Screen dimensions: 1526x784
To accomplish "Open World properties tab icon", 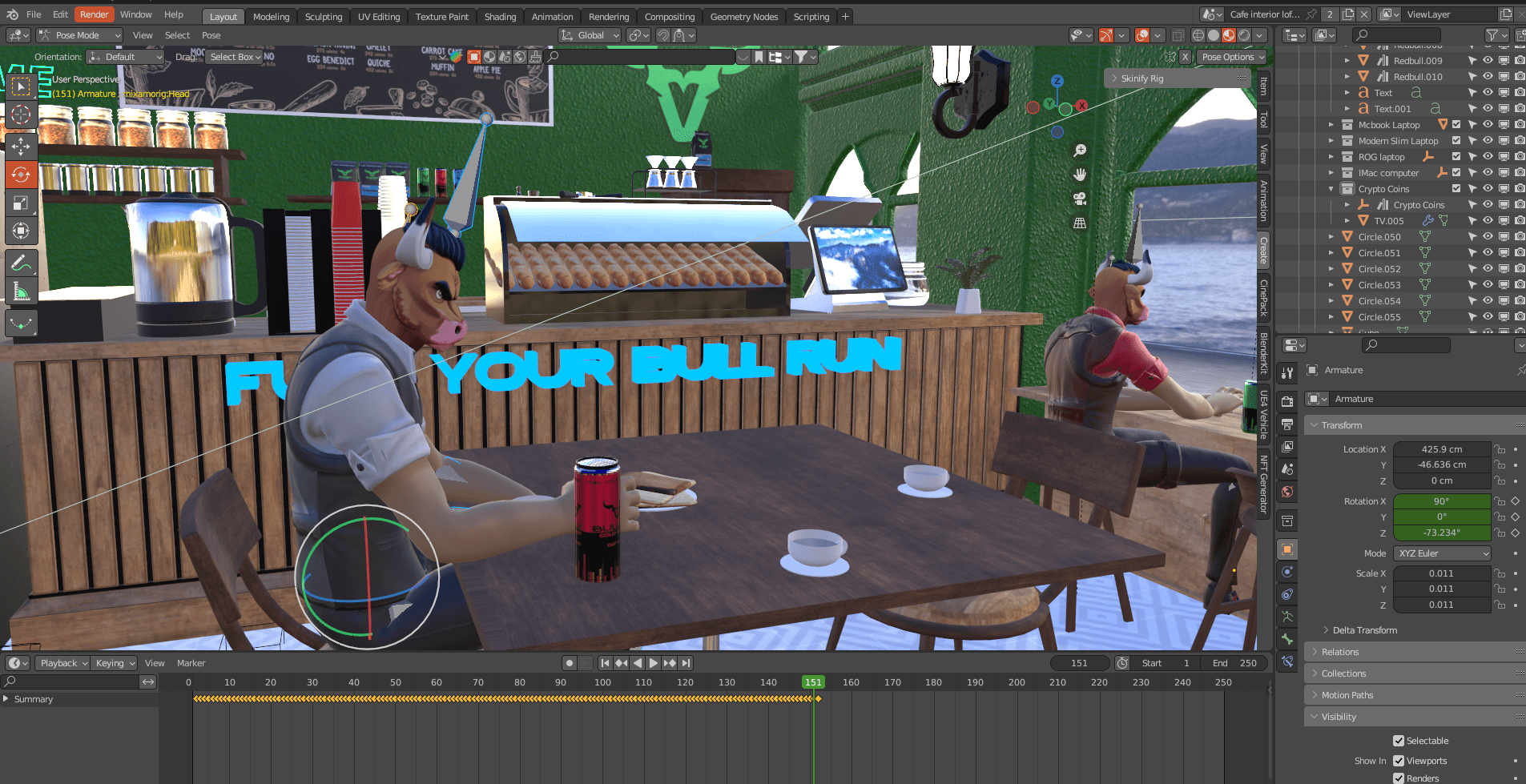I will pos(1287,492).
